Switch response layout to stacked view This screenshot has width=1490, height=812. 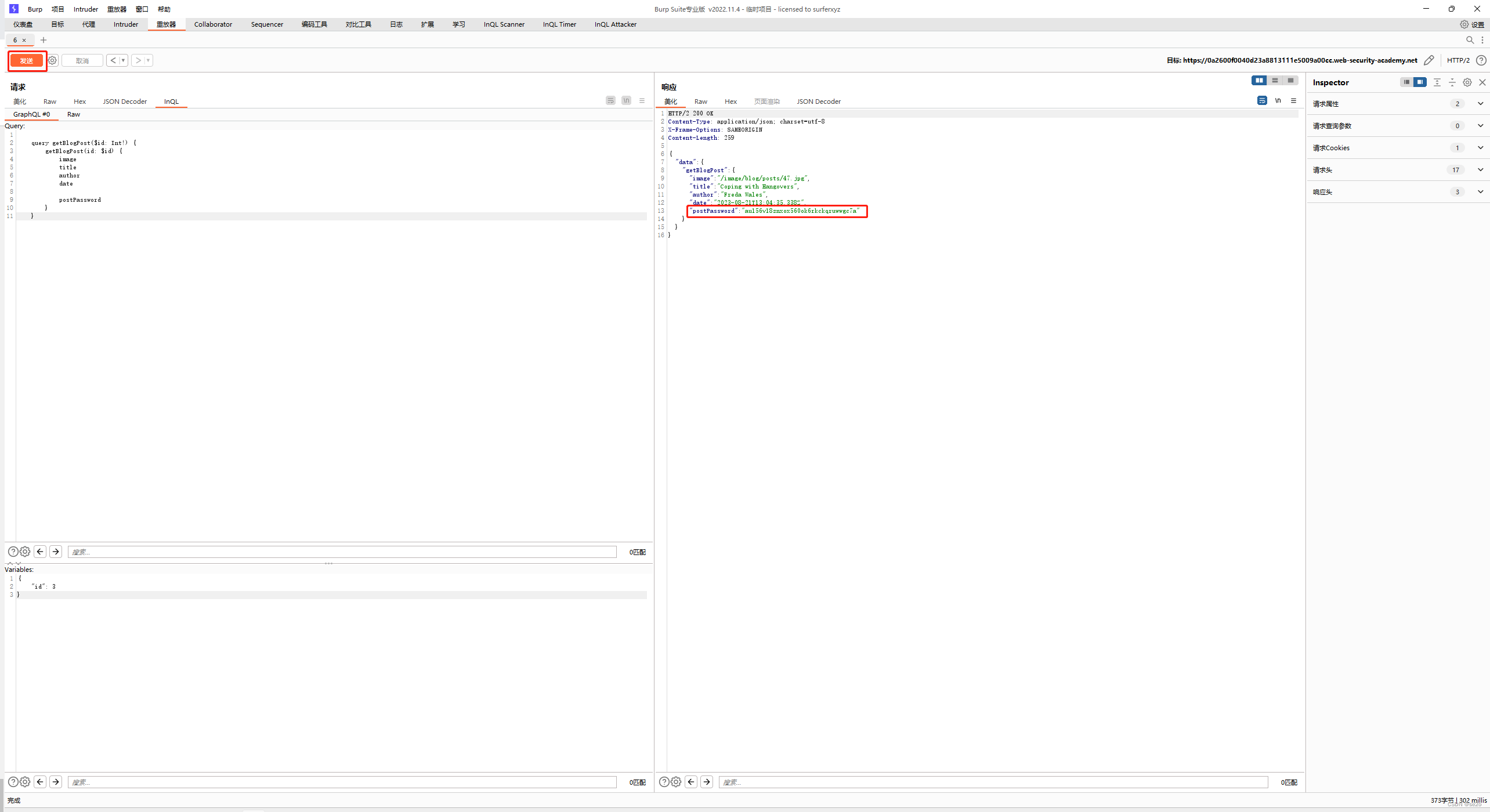1275,81
